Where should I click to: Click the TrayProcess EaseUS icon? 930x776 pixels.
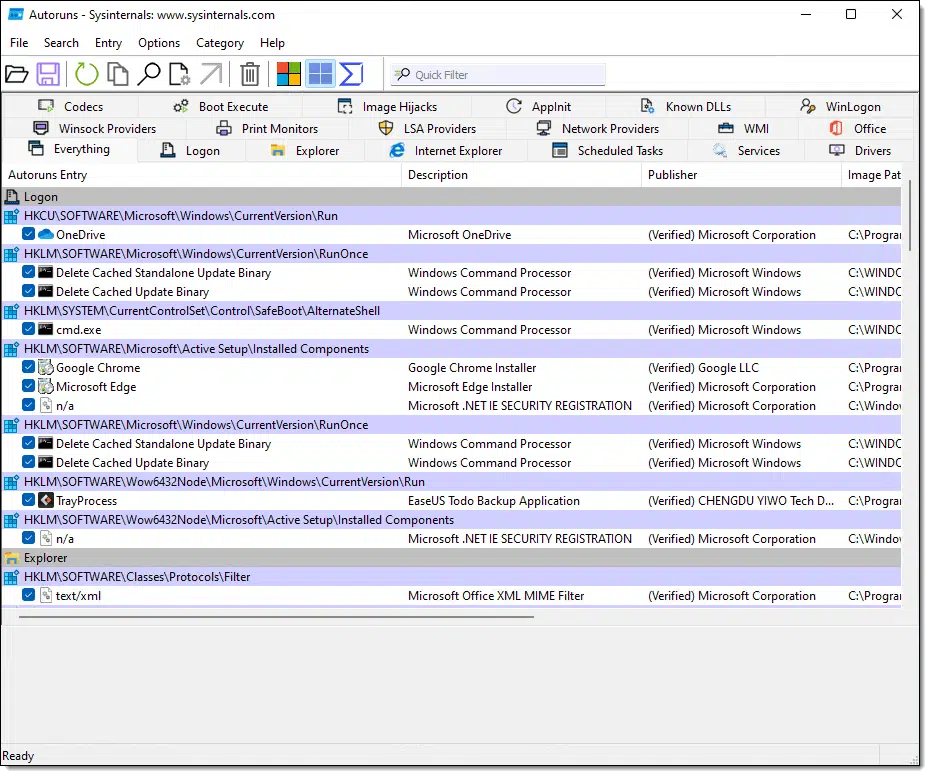(46, 500)
